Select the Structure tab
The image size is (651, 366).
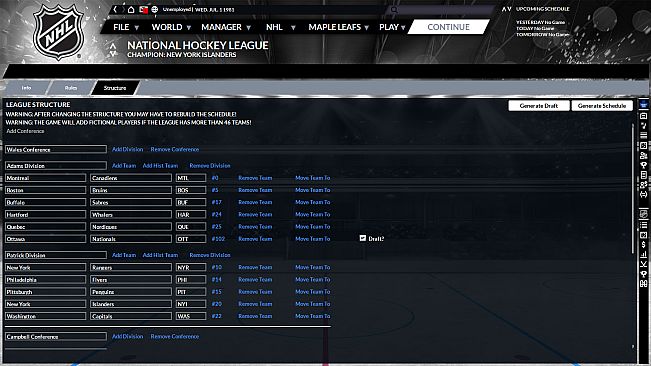(x=115, y=88)
